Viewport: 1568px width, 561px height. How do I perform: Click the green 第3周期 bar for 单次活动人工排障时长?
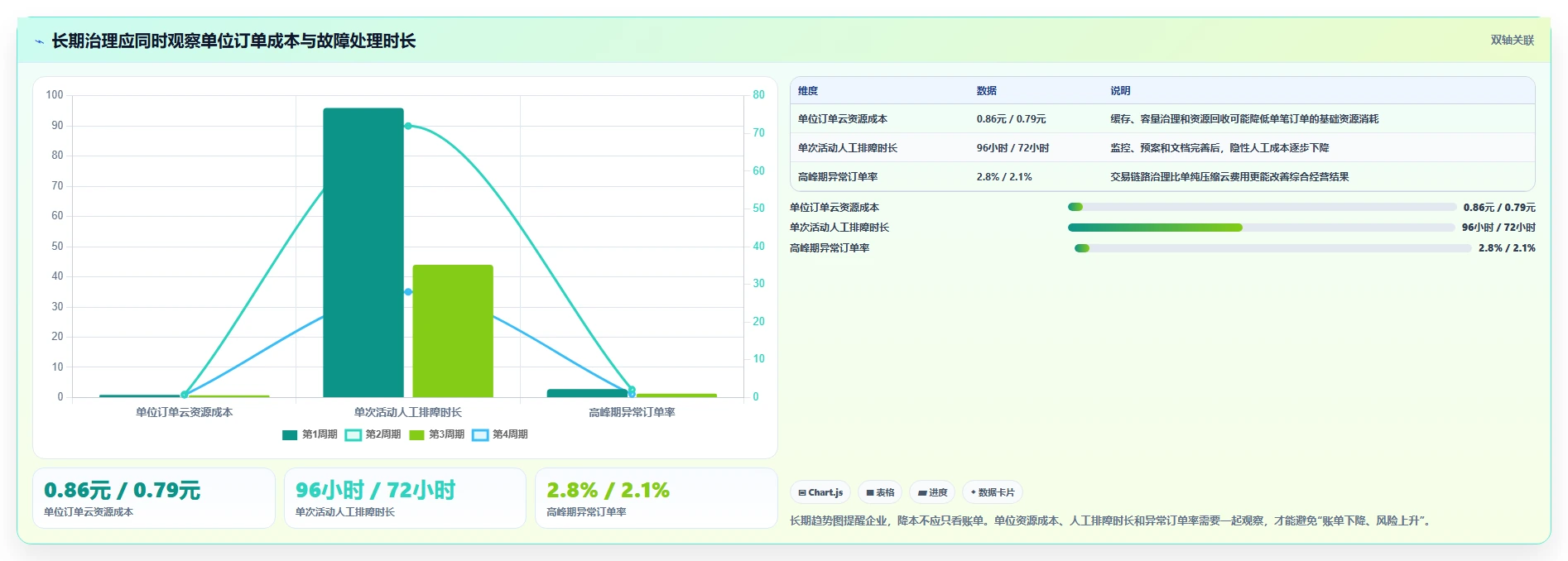point(453,331)
